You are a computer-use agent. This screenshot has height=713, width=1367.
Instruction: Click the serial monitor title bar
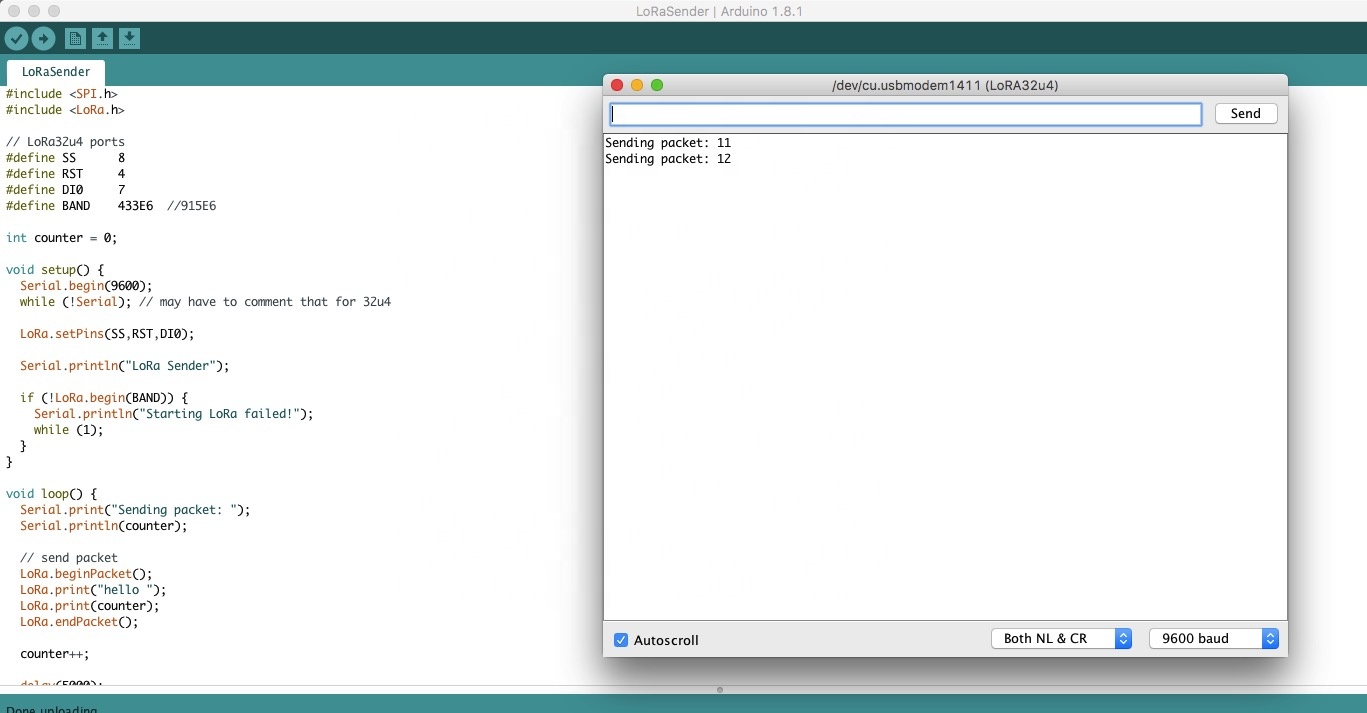coord(945,86)
